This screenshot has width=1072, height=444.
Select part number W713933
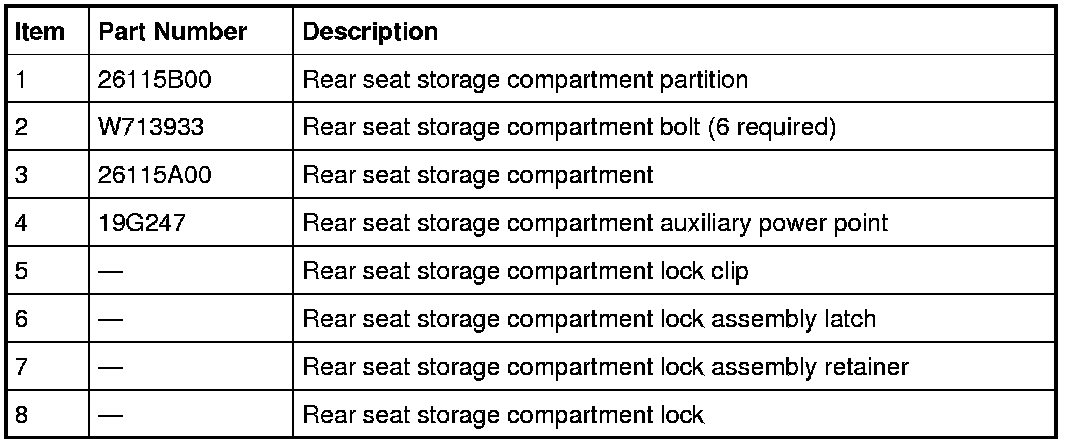pyautogui.click(x=148, y=127)
